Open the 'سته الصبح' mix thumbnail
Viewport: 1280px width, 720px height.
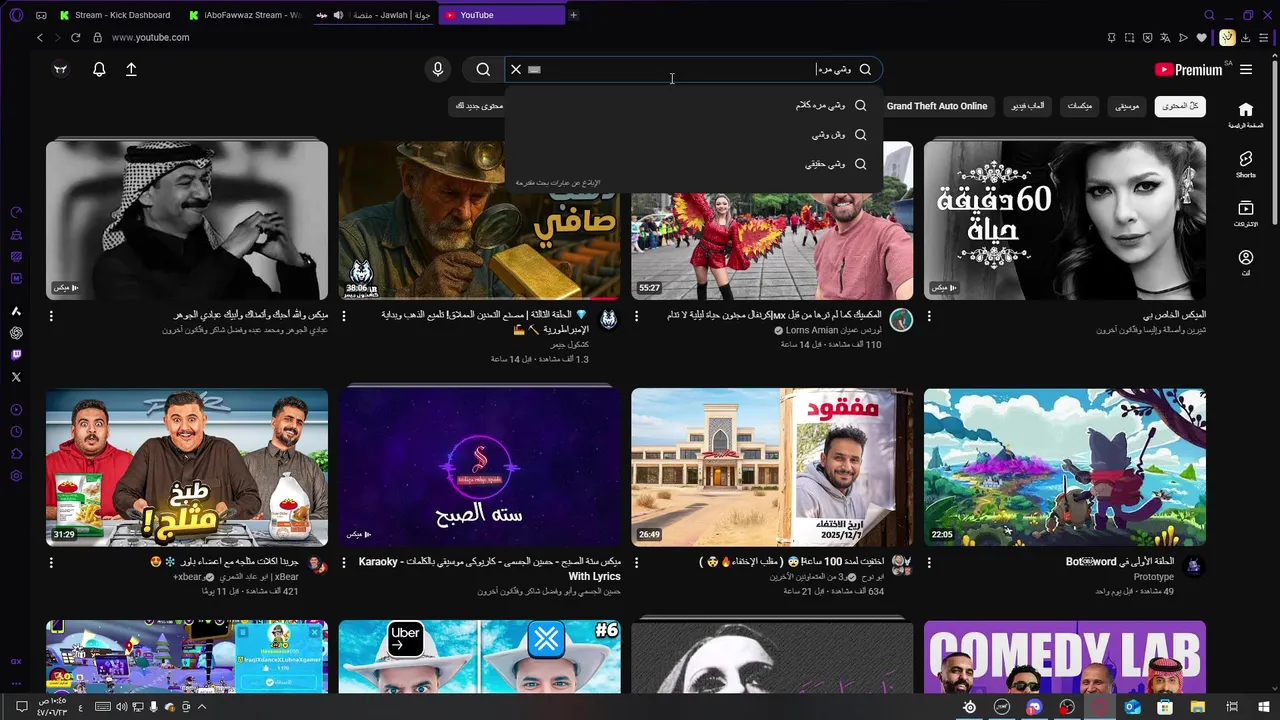pyautogui.click(x=479, y=467)
